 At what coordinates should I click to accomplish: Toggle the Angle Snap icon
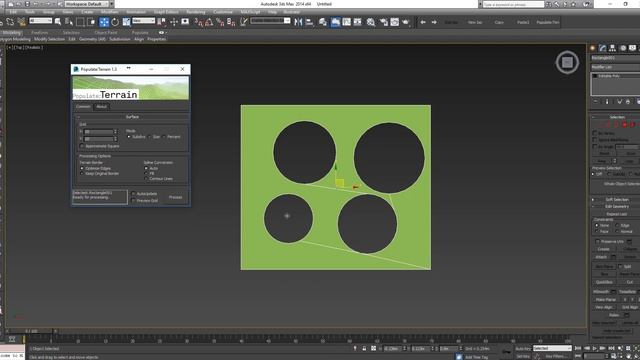[x=209, y=22]
